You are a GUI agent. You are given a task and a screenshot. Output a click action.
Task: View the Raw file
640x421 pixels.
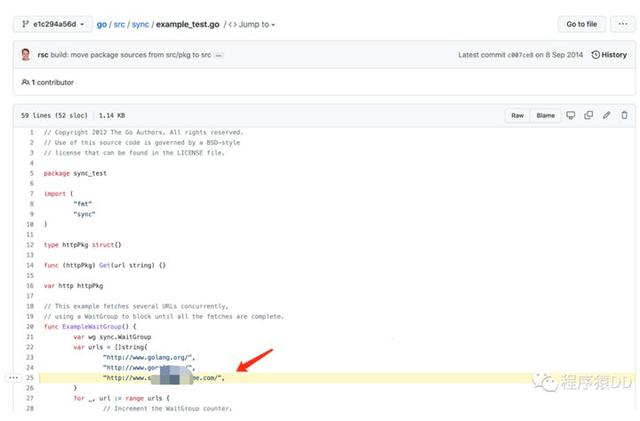coord(517,116)
